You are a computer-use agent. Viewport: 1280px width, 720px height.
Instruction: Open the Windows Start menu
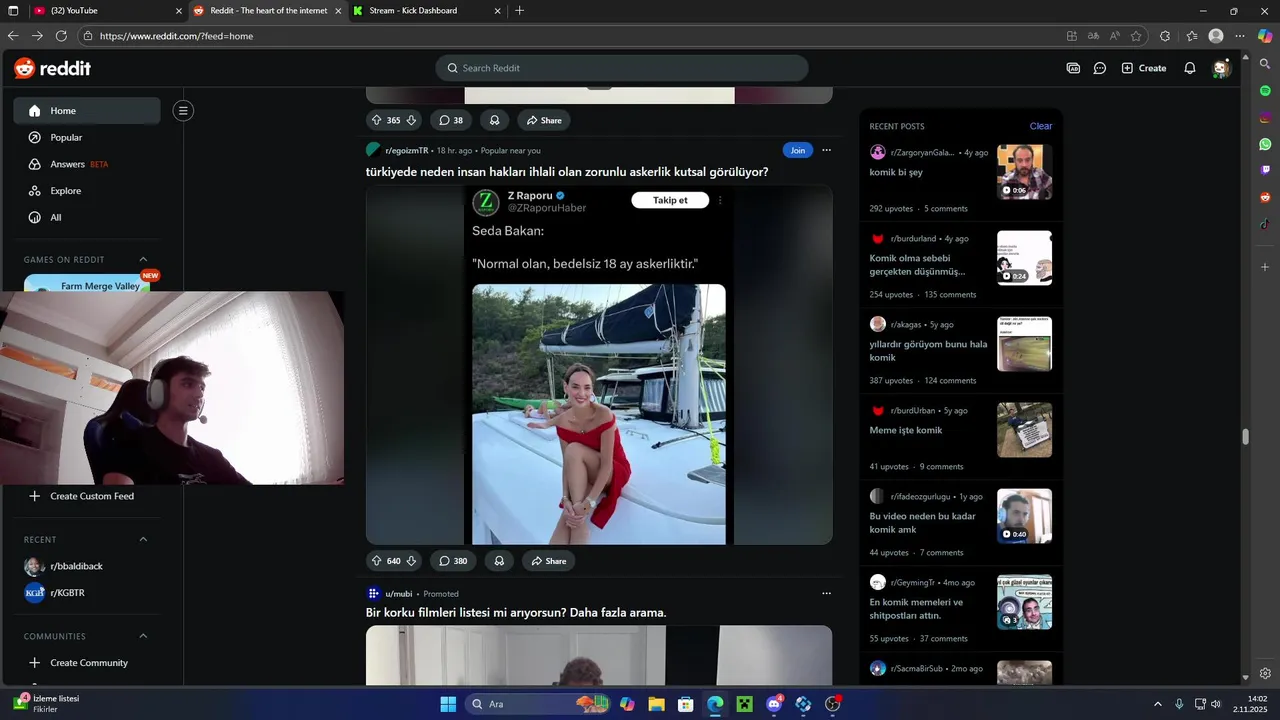[448, 704]
